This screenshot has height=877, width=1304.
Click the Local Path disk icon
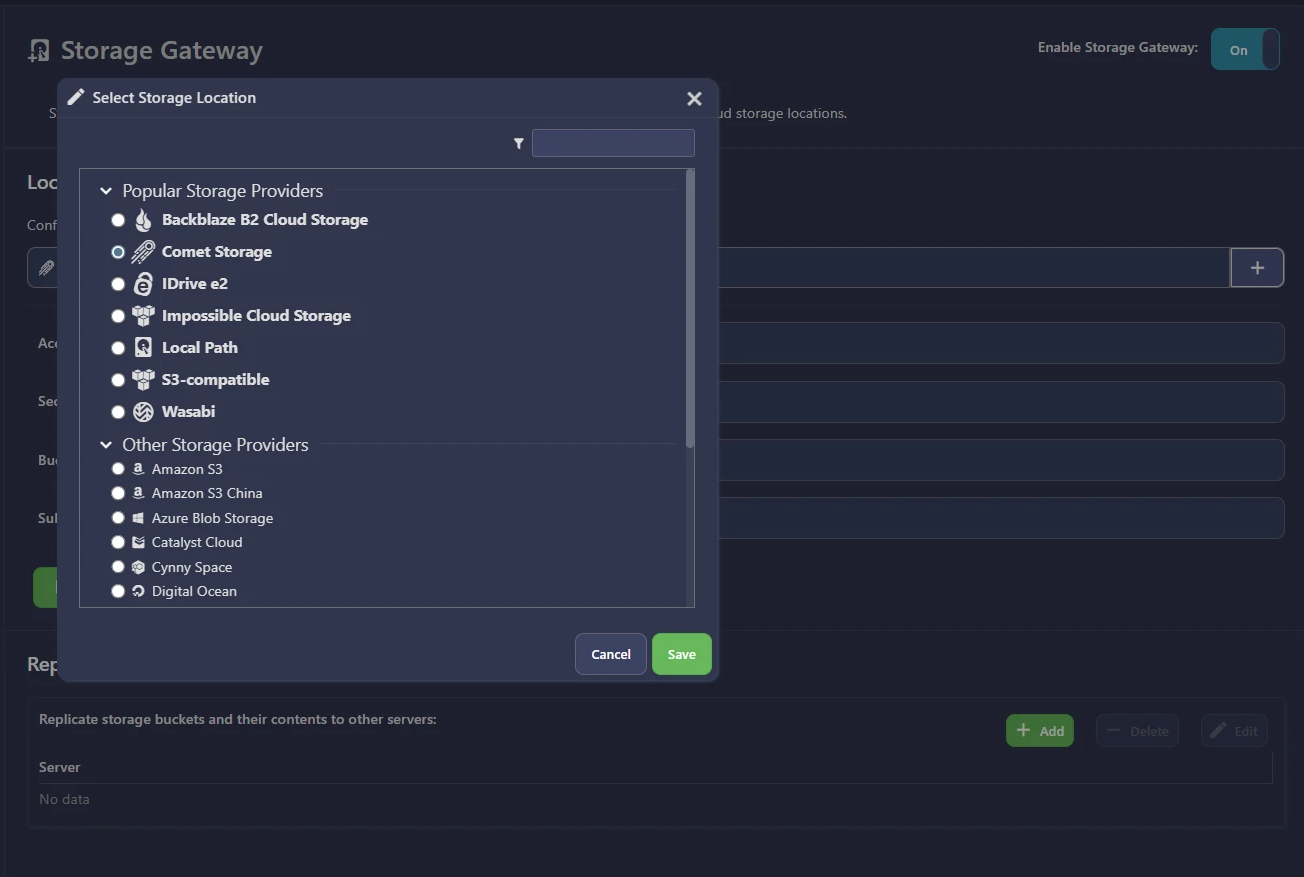tap(143, 348)
